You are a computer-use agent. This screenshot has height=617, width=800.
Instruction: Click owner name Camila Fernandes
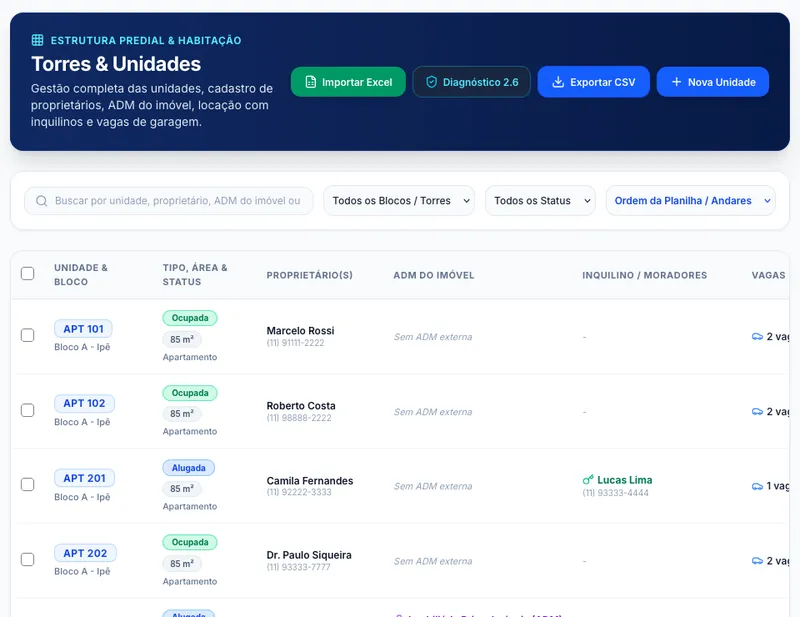pos(310,481)
